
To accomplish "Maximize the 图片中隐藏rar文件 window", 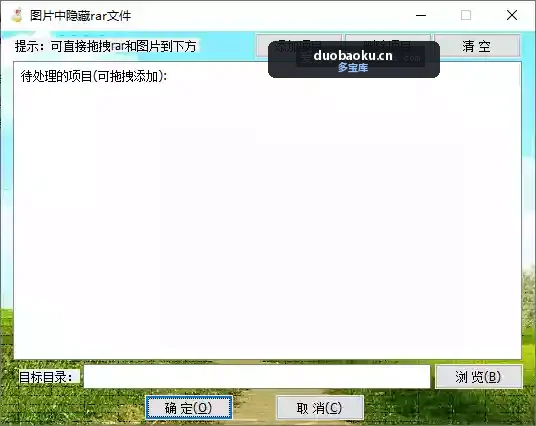I will click(x=466, y=15).
